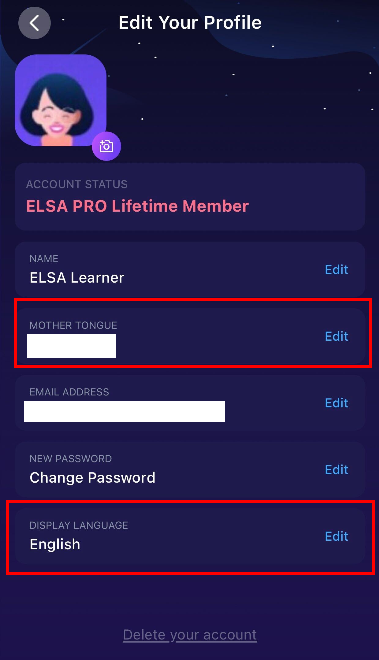Tap the Change Password text
Image resolution: width=379 pixels, height=660 pixels.
(92, 478)
